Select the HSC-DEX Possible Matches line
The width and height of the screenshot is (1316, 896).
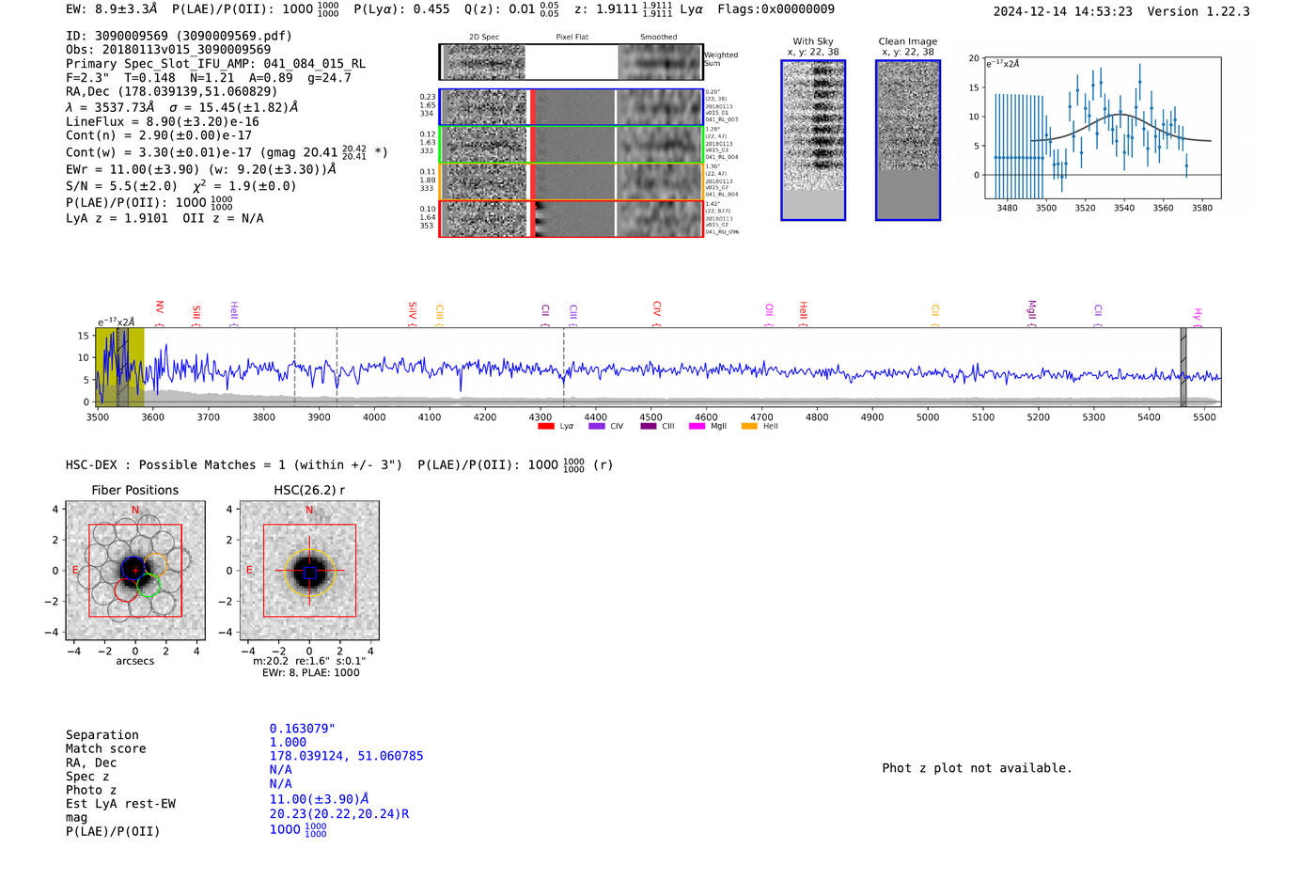[x=339, y=464]
